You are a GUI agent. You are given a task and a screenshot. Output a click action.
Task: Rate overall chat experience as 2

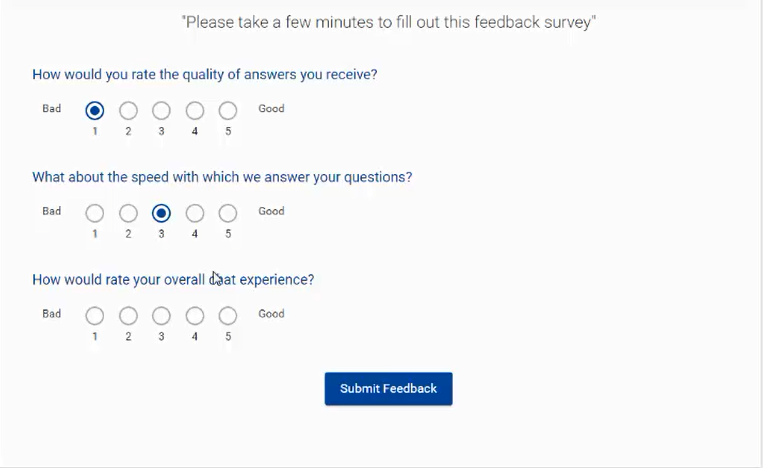[128, 316]
